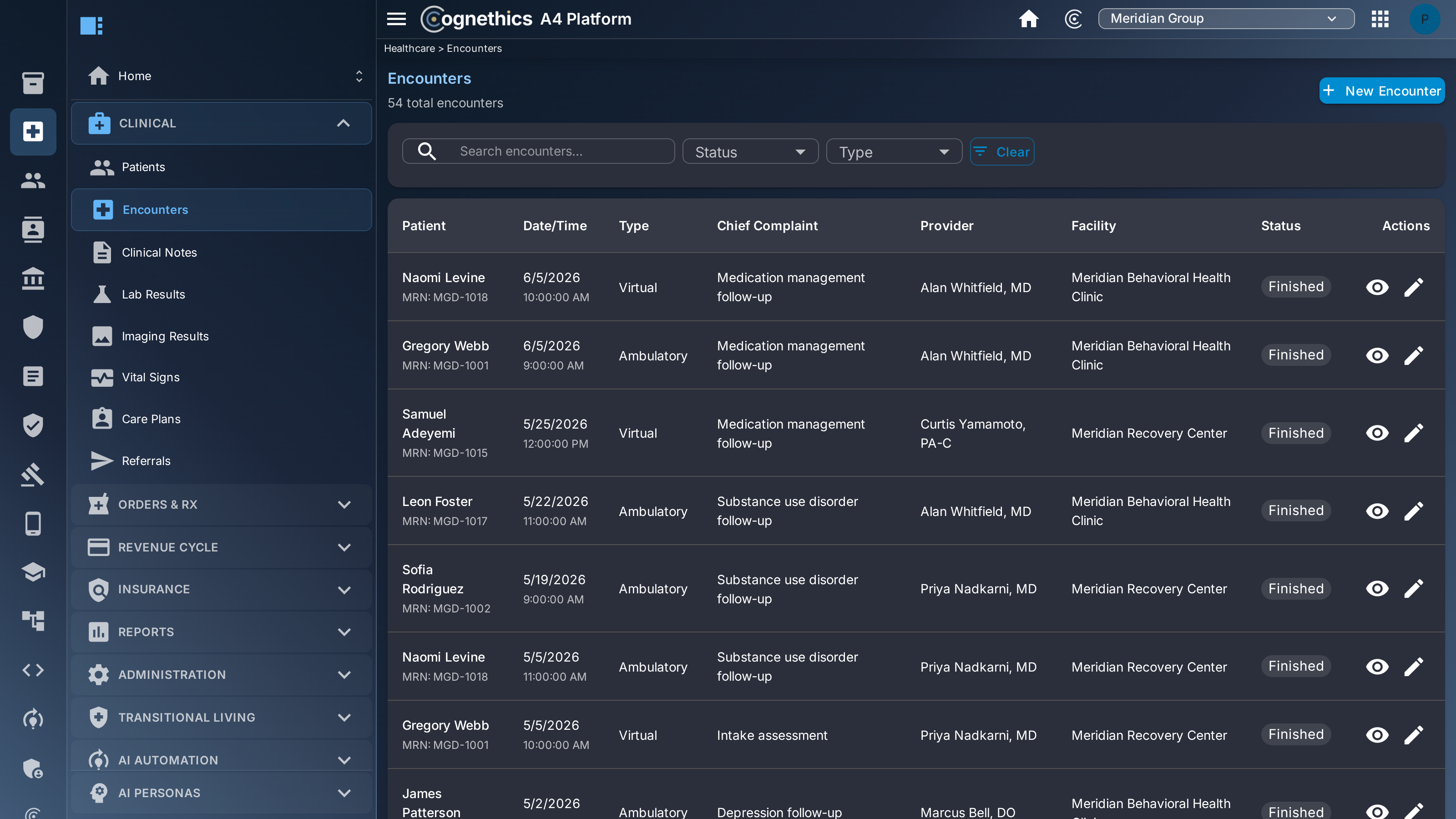Toggle the sidebar panel layout icon

[91, 25]
